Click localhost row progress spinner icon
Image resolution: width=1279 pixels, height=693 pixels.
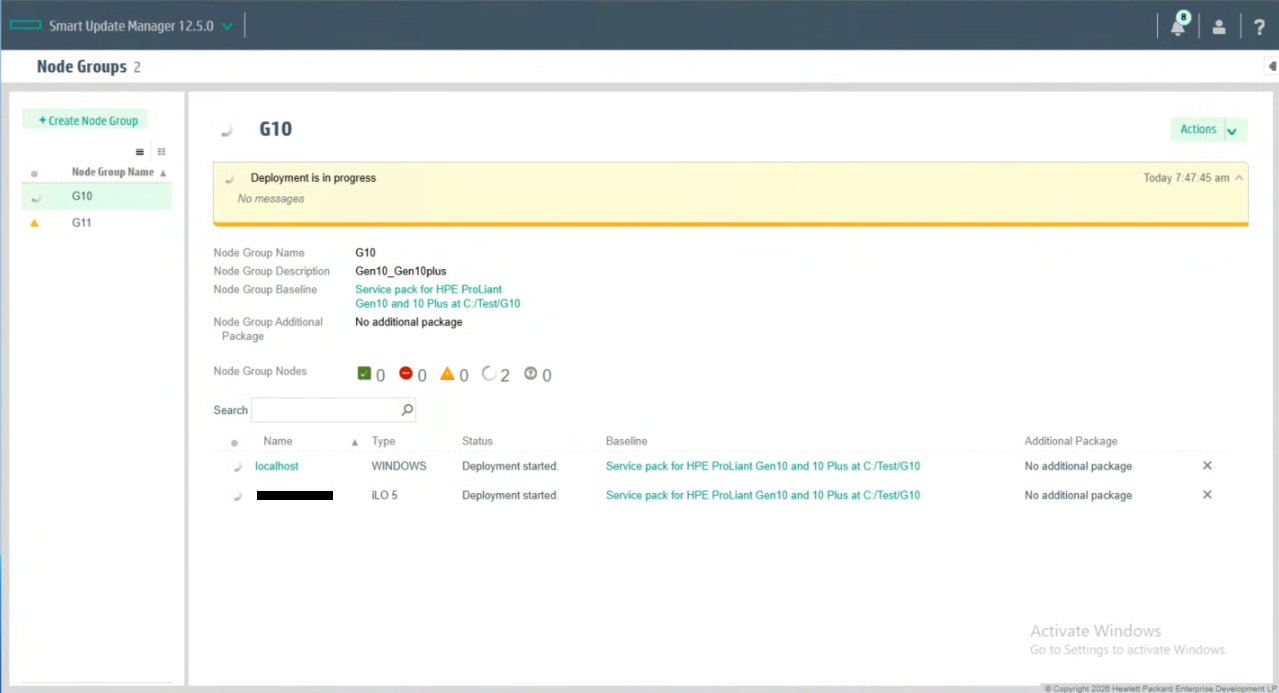[236, 467]
